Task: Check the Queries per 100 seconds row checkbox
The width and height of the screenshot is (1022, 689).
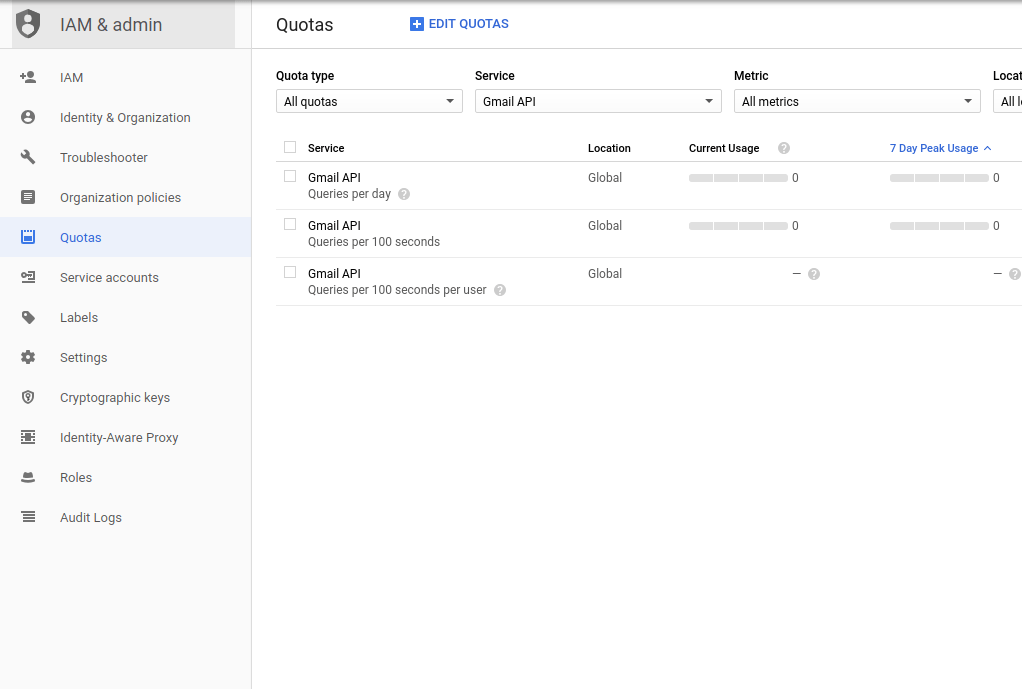Action: click(x=290, y=224)
